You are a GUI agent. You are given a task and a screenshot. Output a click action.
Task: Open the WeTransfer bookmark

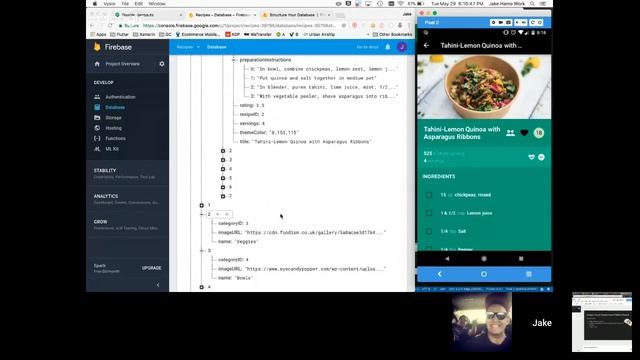[x=258, y=35]
